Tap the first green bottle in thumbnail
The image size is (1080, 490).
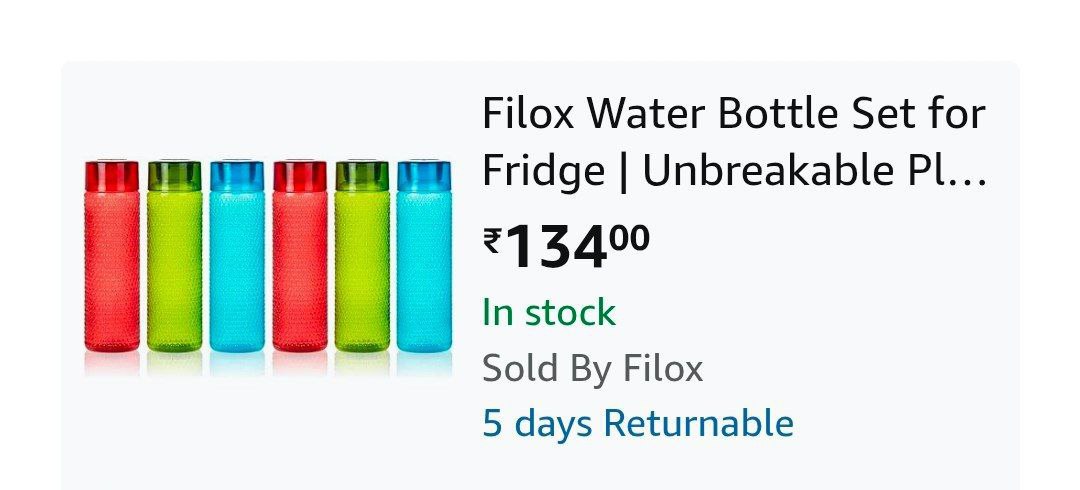point(174,256)
